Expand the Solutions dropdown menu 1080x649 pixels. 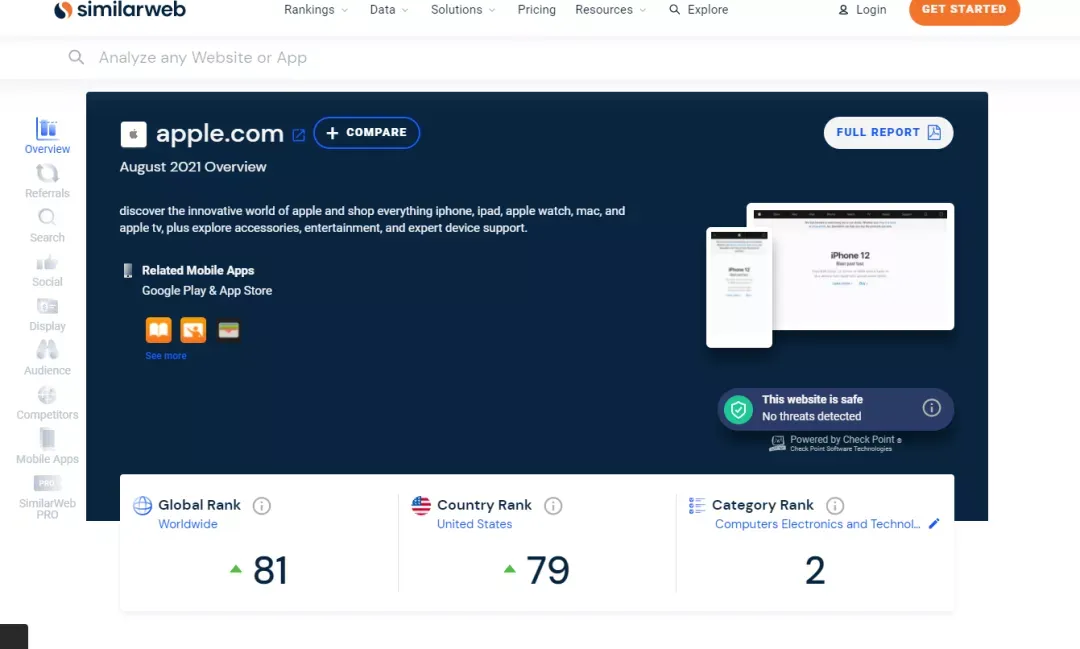coord(463,10)
